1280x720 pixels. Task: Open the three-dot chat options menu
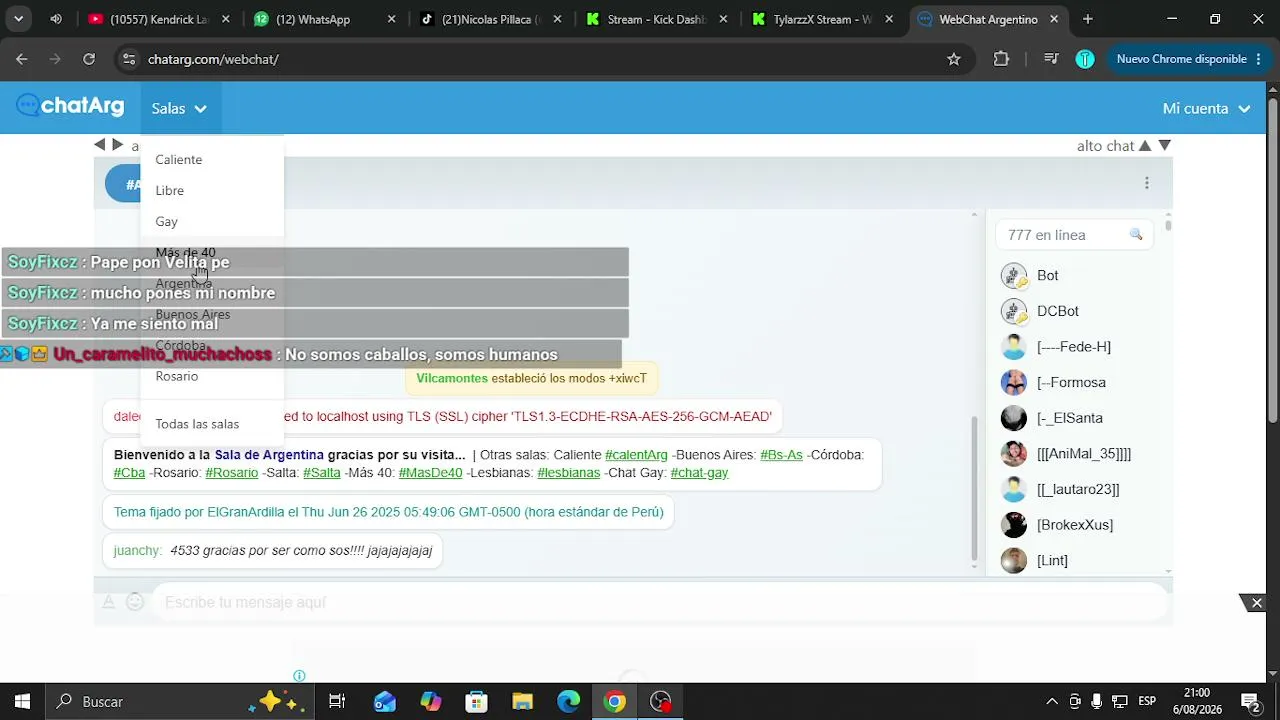pyautogui.click(x=1147, y=183)
